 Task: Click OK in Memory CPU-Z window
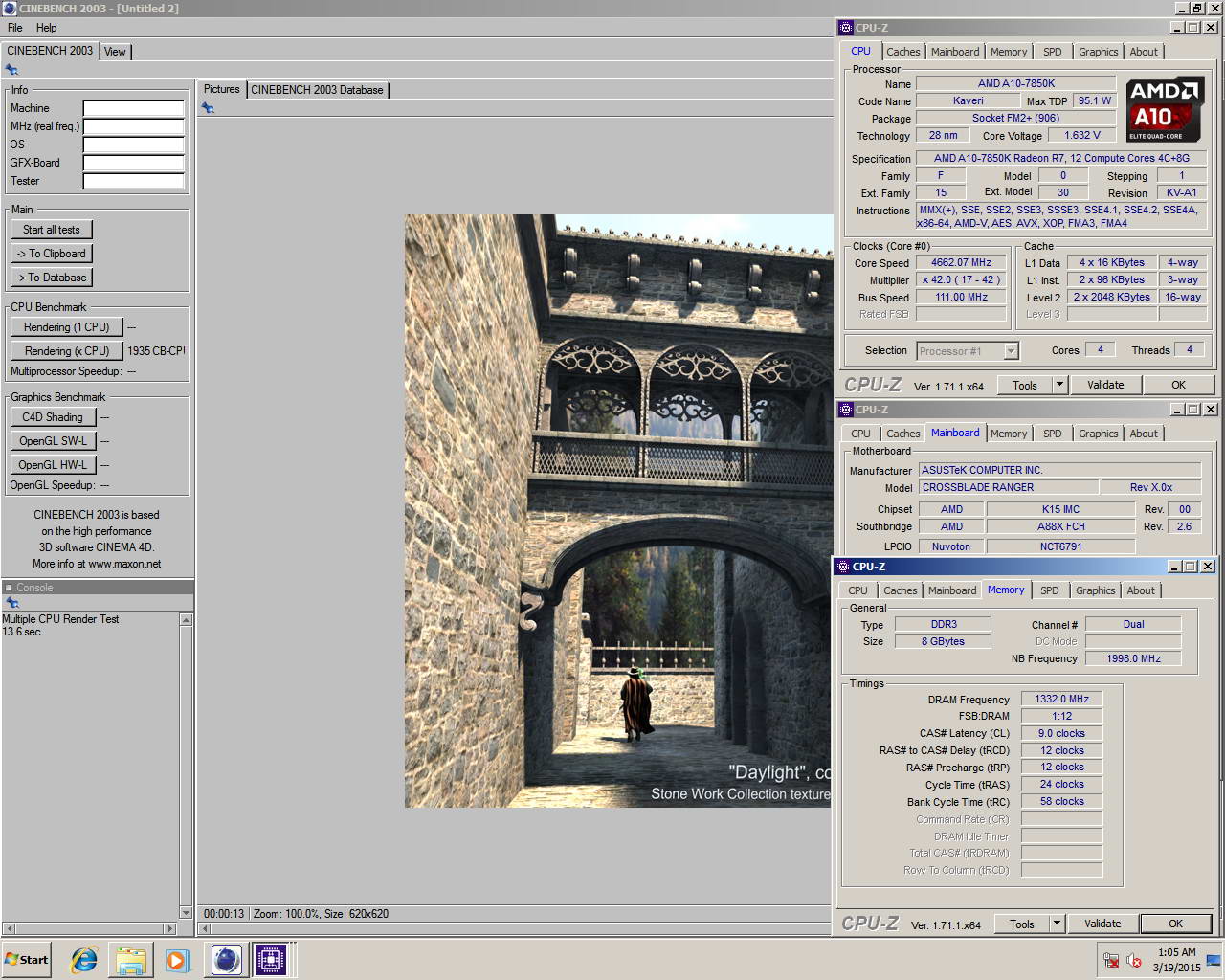(1175, 924)
